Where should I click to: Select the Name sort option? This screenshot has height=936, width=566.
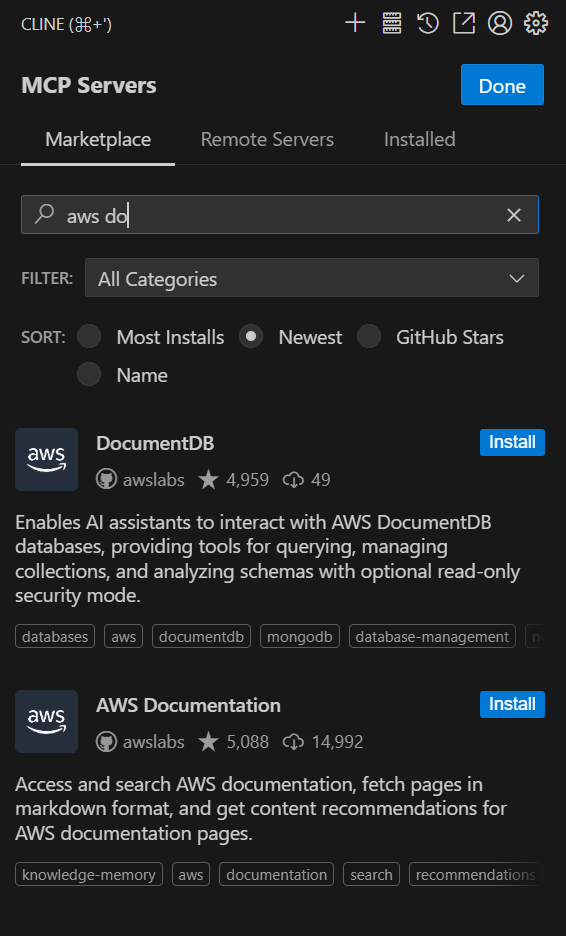pos(122,374)
